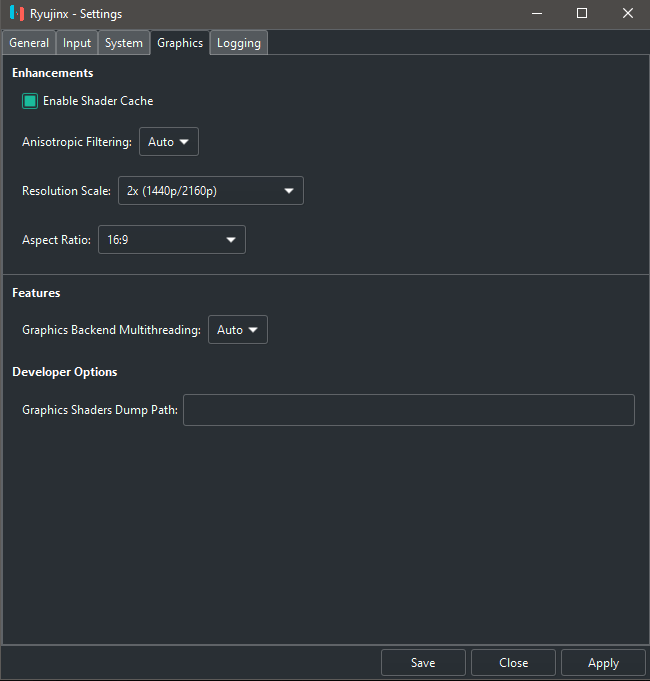Focus the Graphics Shaders Dump Path field
The width and height of the screenshot is (650, 681).
coord(409,410)
